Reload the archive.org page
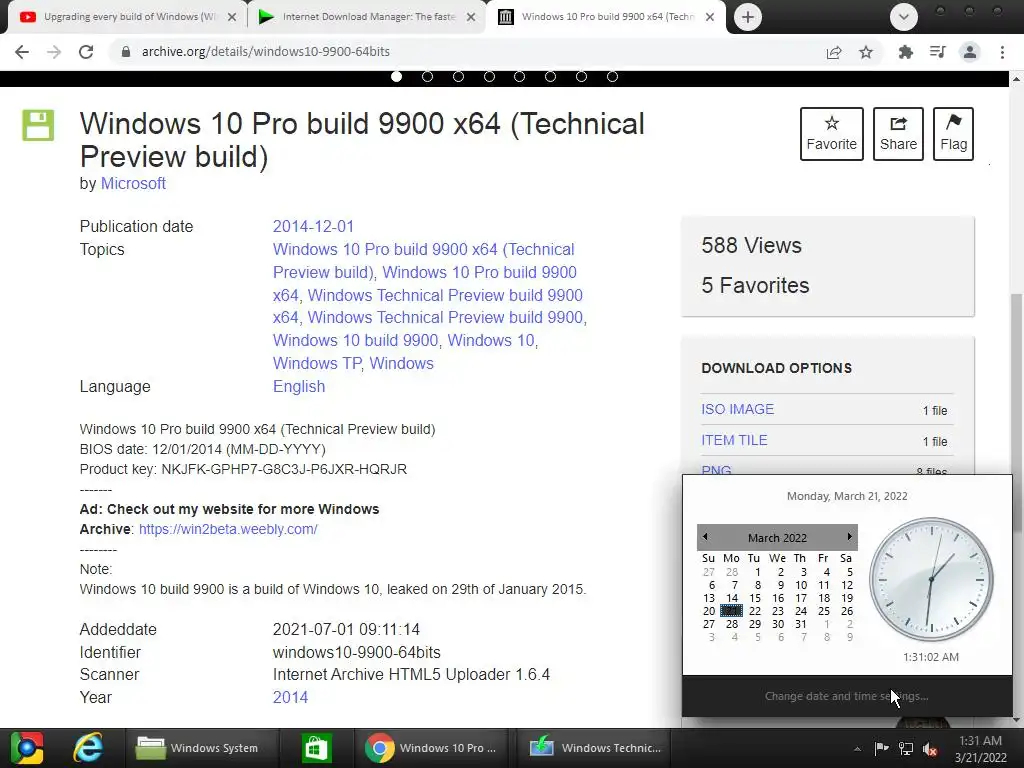 tap(86, 52)
